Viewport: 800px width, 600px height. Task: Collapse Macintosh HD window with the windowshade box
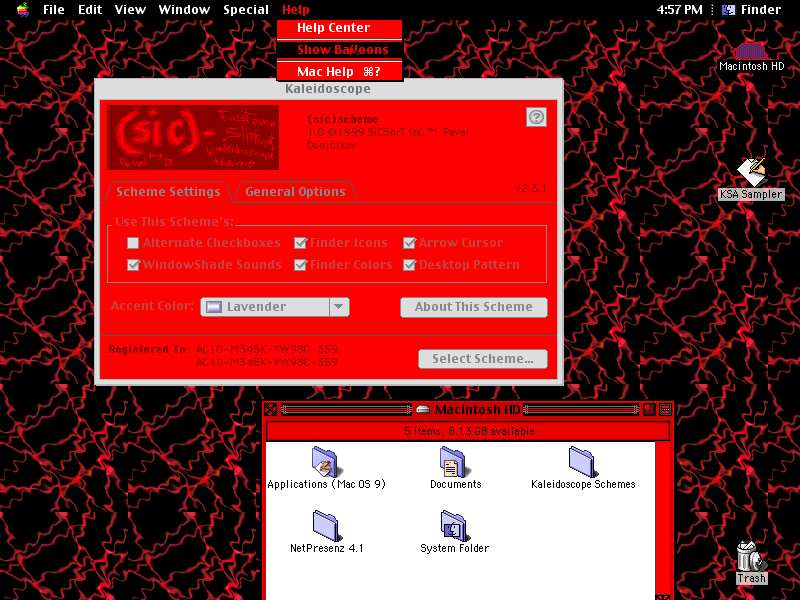tap(665, 410)
